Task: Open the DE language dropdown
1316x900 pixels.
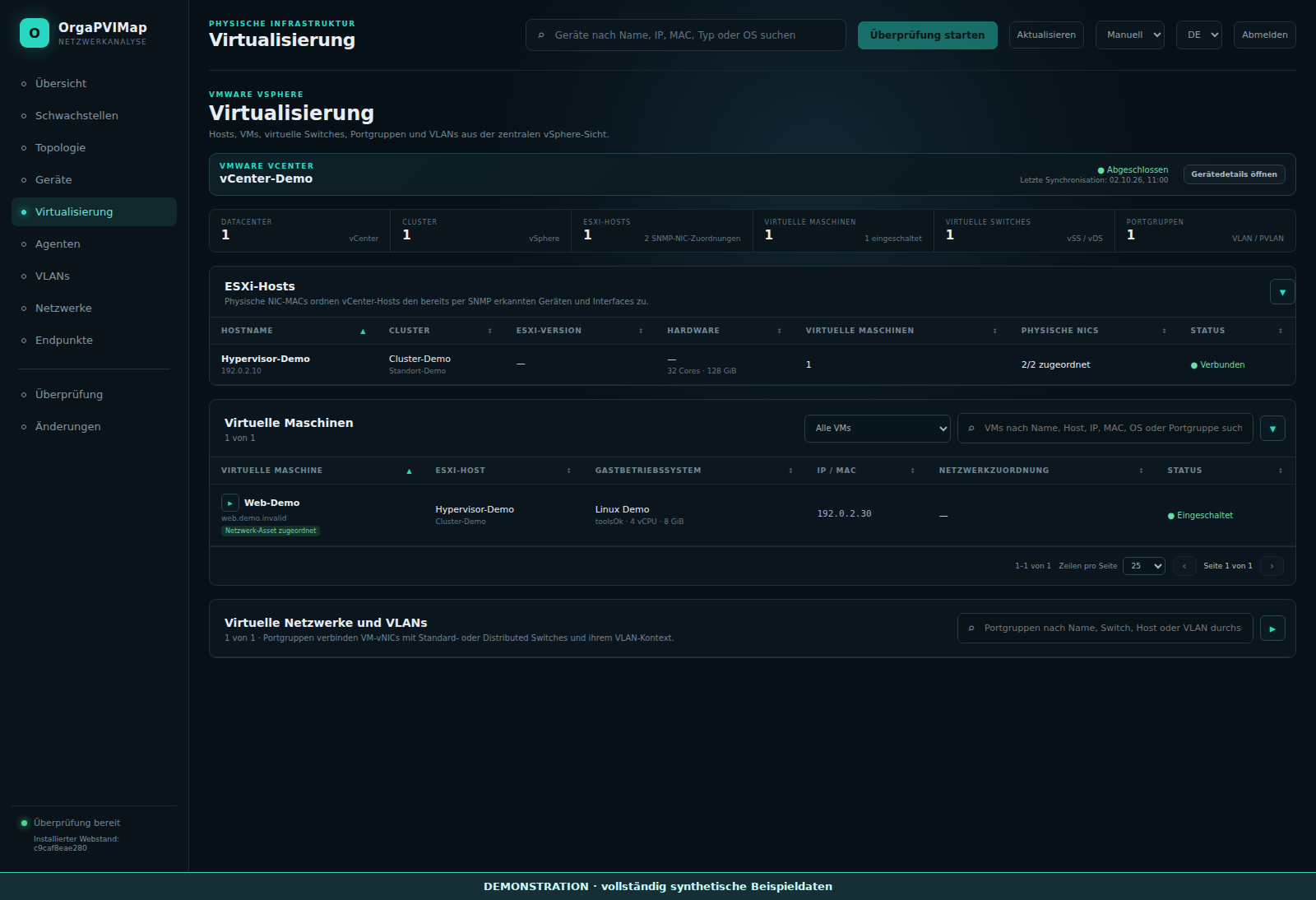Action: [x=1199, y=35]
